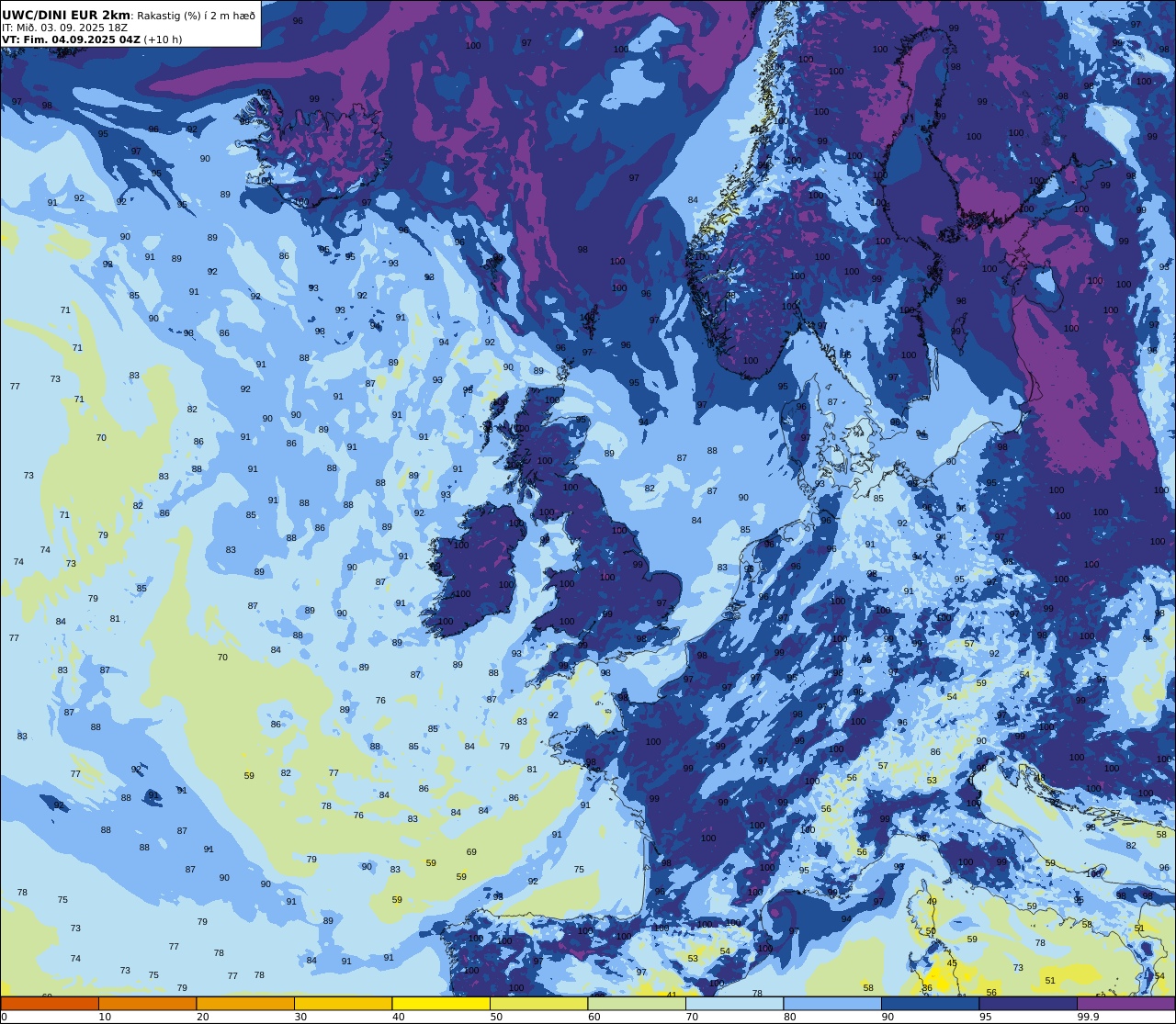Click the dark blue 90–95% legend segment
The width and height of the screenshot is (1176, 1024).
point(930,1003)
